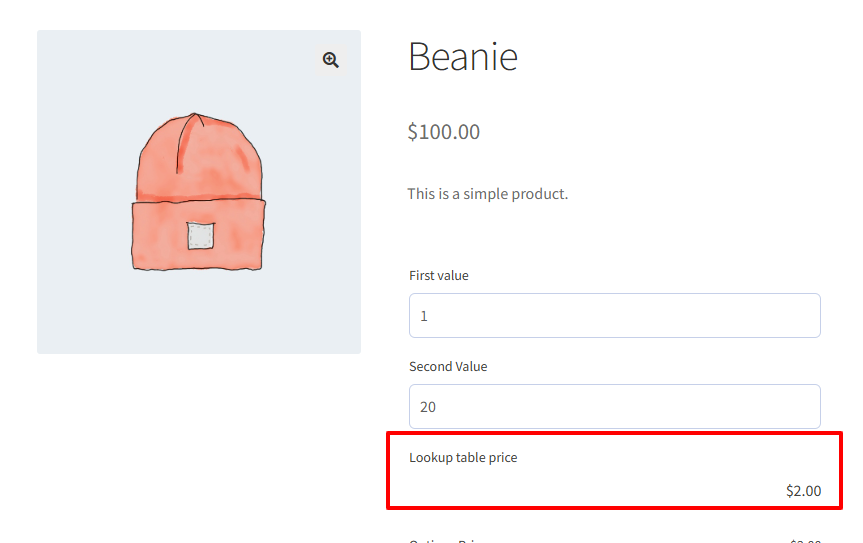Click the crown seam of the beanie

tap(186, 142)
